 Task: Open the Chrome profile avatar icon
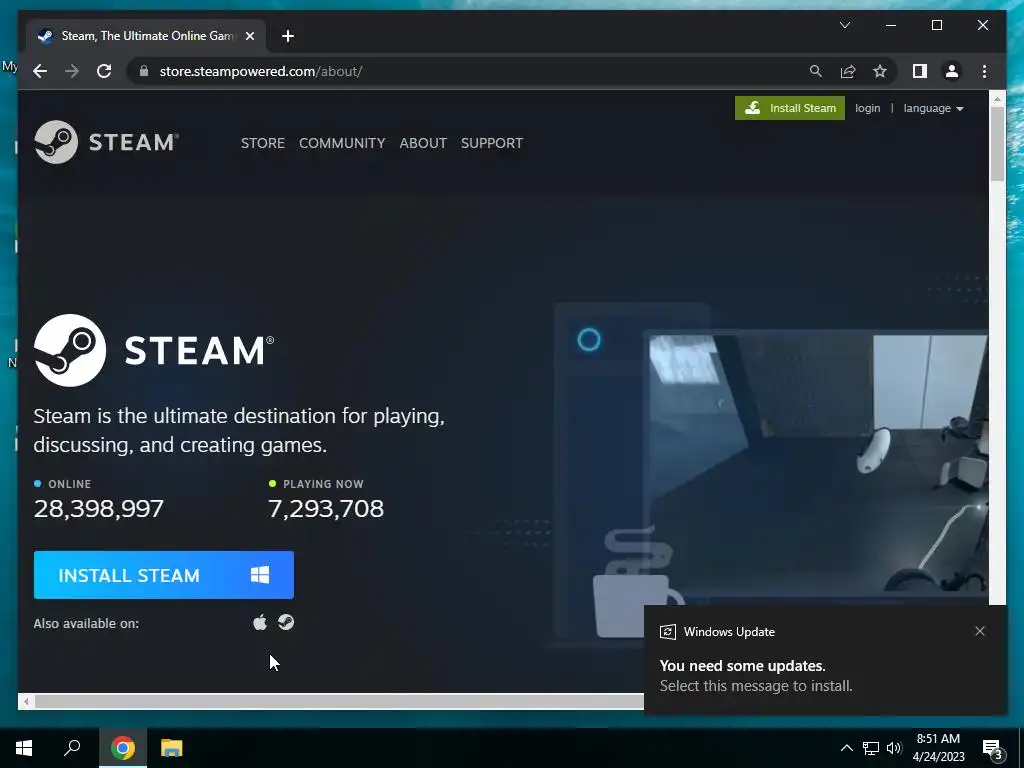point(952,71)
